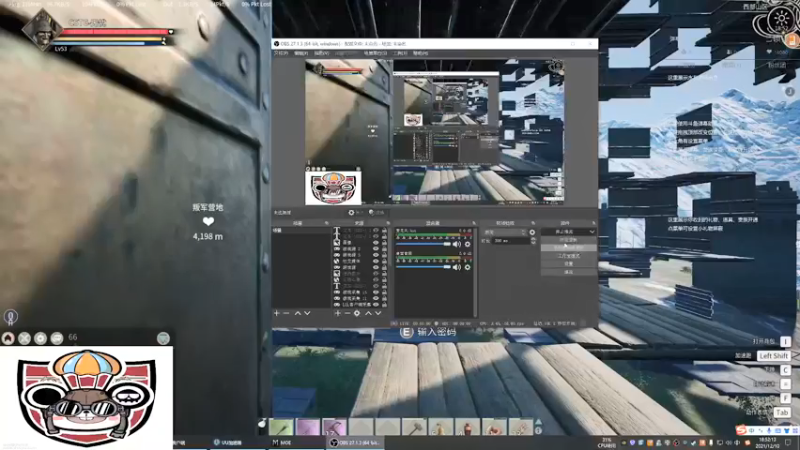The image size is (800, 450).
Task: Click the 桌面音频 volume slider
Action: [423, 267]
